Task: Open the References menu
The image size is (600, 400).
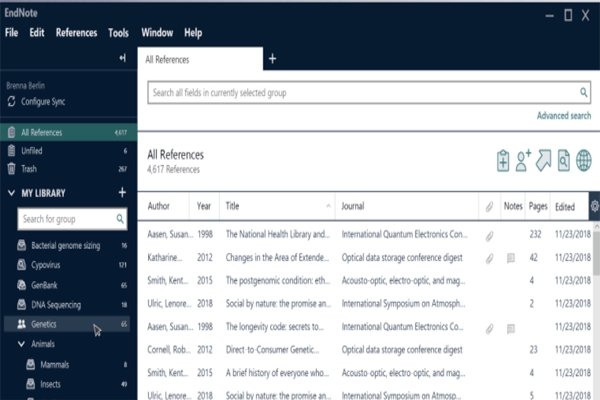Action: click(76, 33)
